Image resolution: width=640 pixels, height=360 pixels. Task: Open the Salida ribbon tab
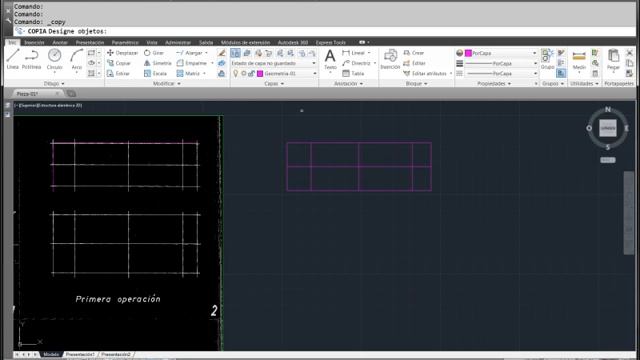206,42
